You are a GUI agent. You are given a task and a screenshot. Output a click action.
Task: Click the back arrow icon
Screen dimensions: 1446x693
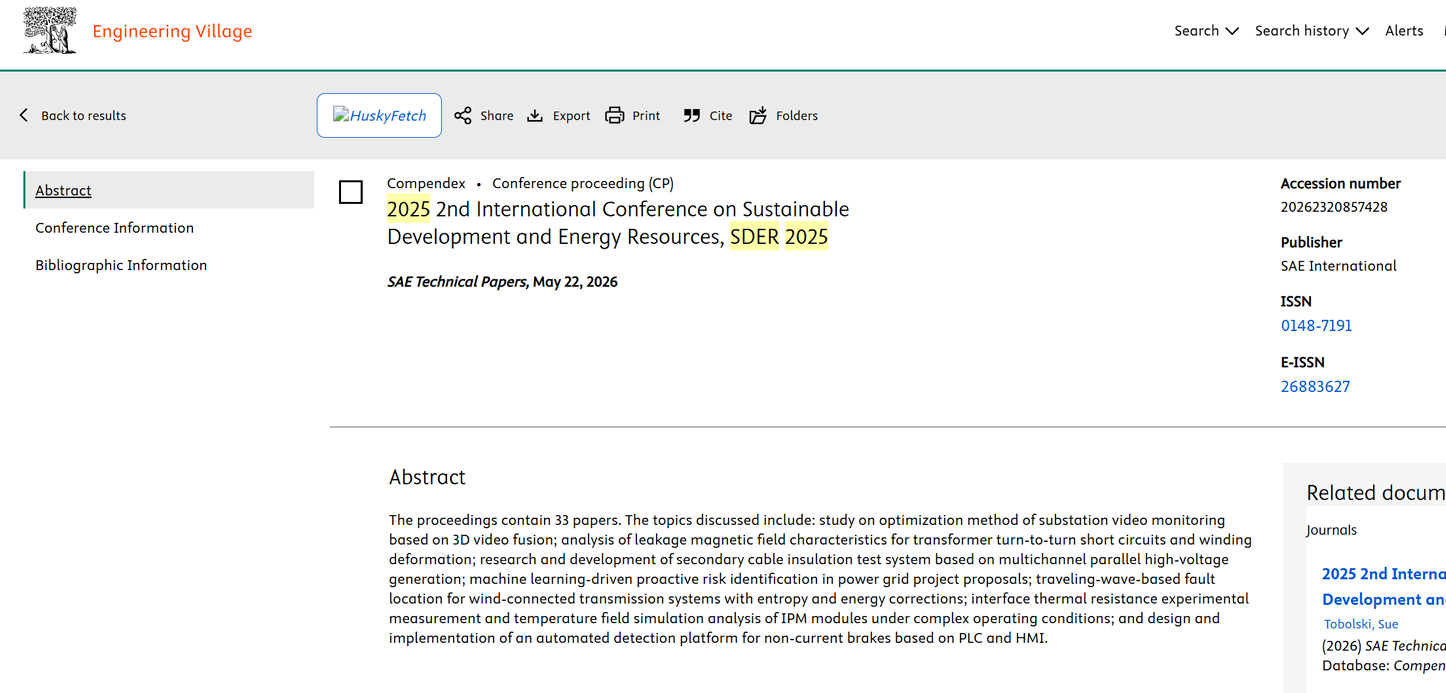click(24, 116)
